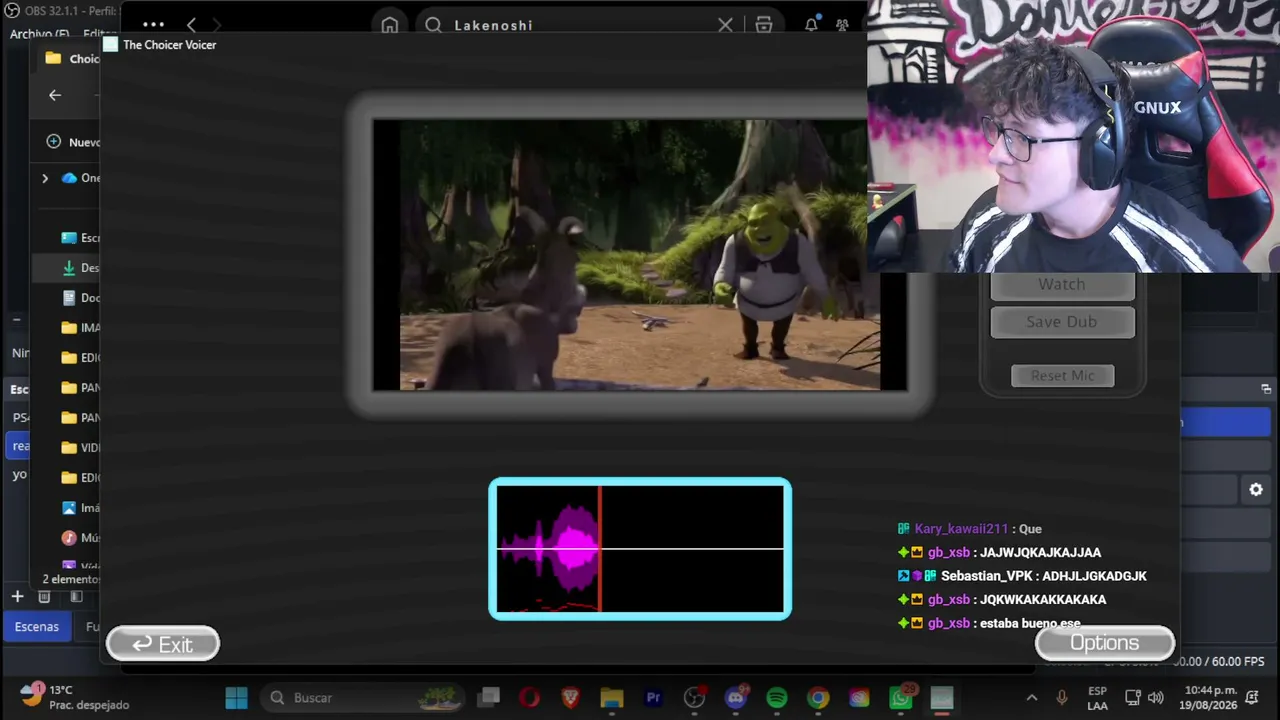
Task: Click the Exit button in Choicer Voicer
Action: [163, 644]
